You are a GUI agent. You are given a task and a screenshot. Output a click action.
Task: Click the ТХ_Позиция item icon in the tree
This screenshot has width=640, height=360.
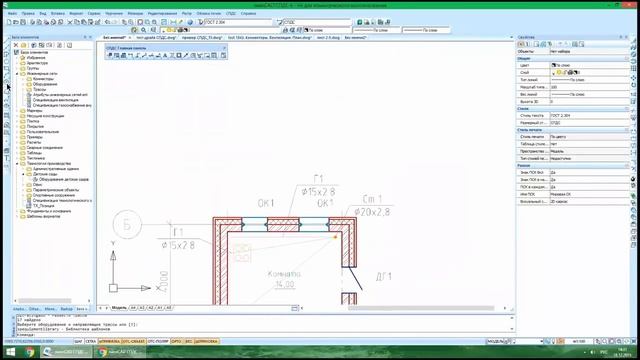pos(29,206)
